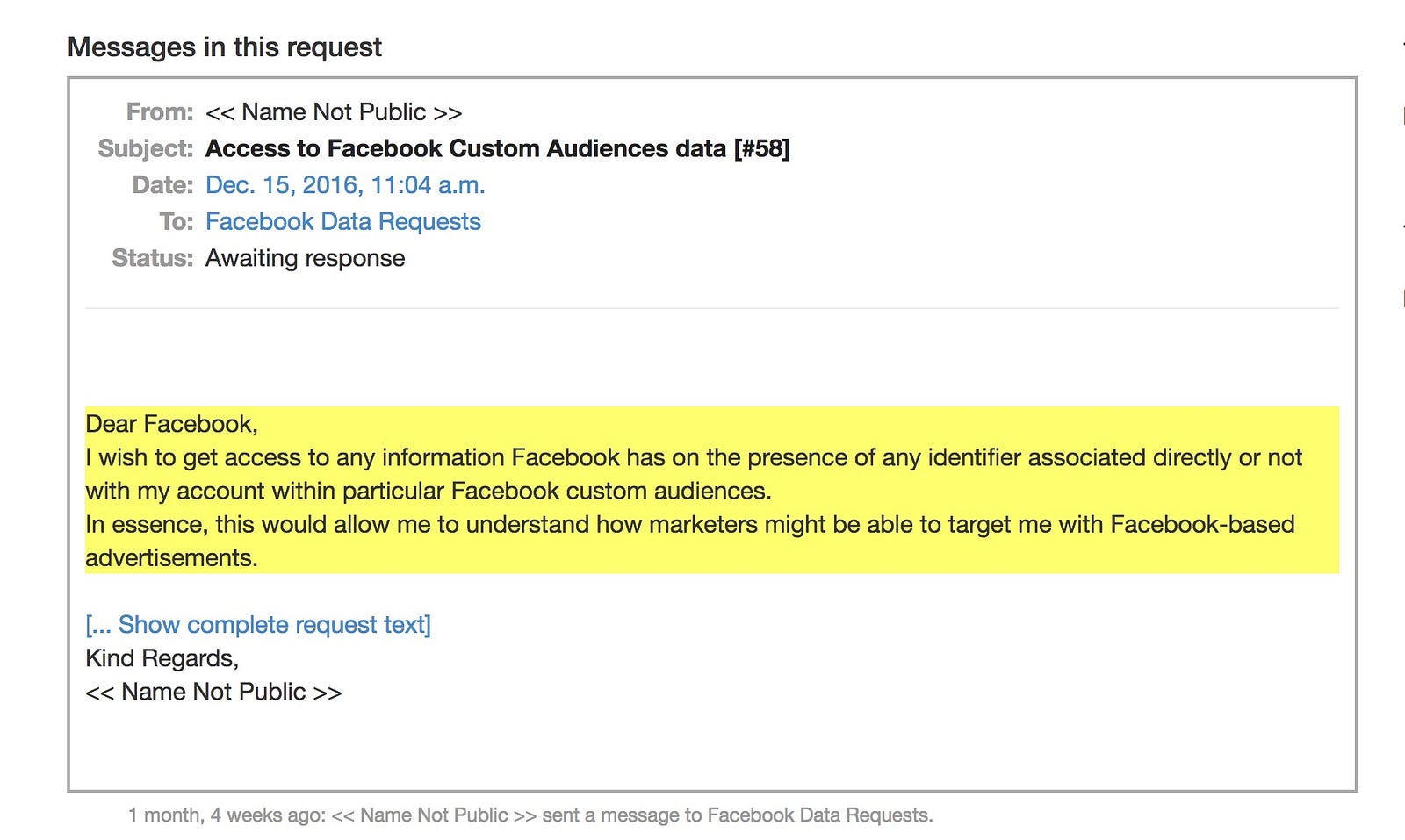Viewport: 1405px width, 840px height.
Task: Click the word advertisements in highlighted text
Action: coord(171,558)
